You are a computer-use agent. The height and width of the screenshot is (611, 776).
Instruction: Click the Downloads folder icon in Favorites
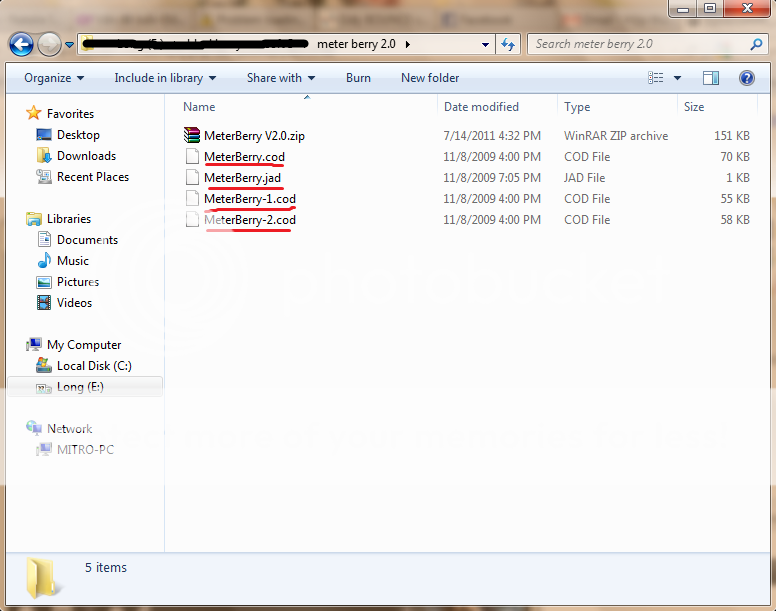44,156
